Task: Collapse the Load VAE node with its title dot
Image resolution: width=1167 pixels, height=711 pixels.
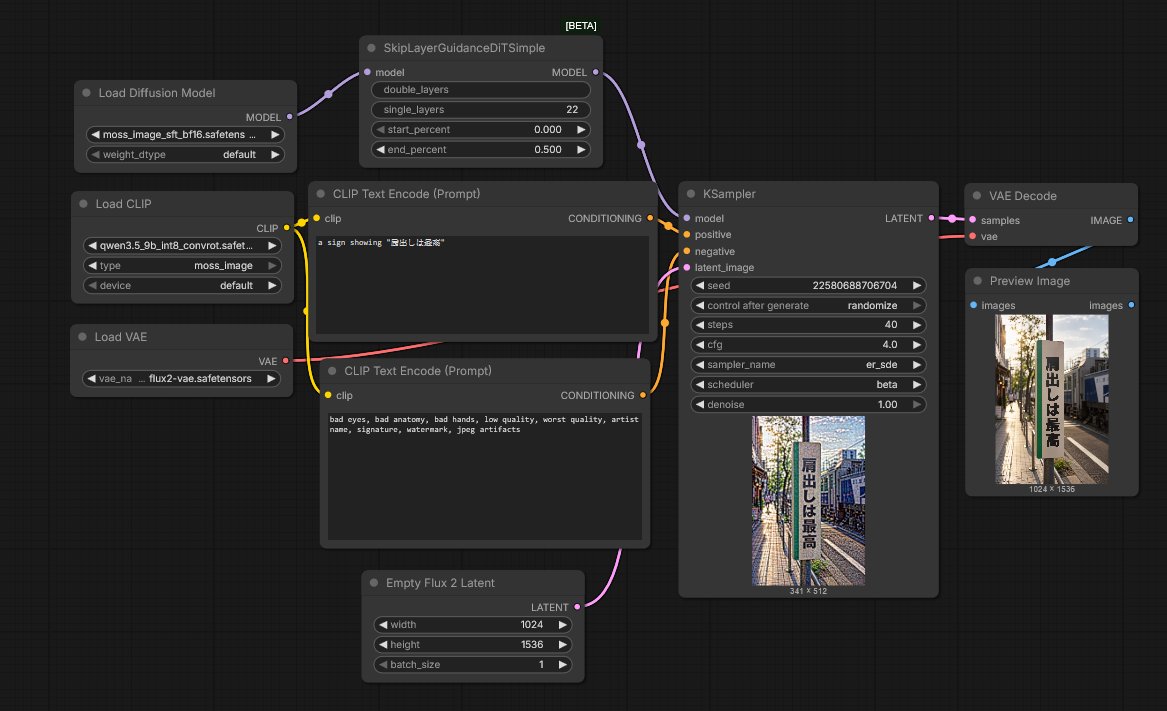Action: 83,337
